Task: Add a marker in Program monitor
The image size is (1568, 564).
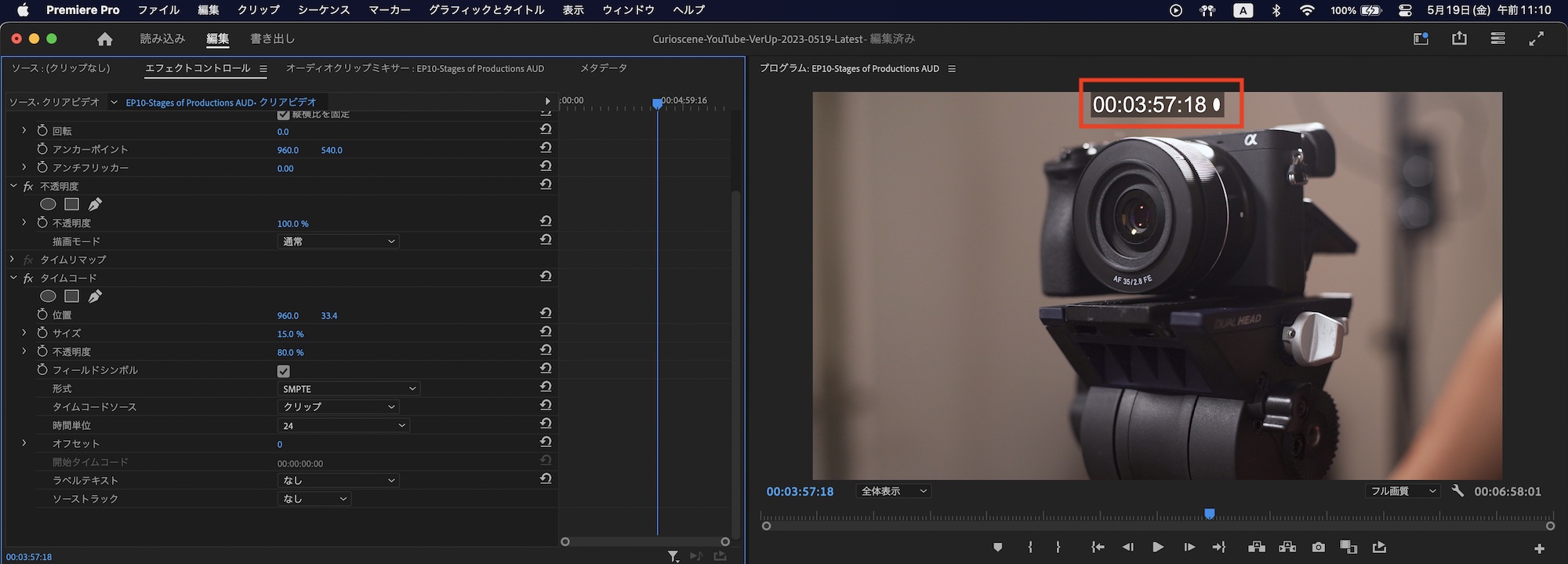Action: [x=997, y=548]
